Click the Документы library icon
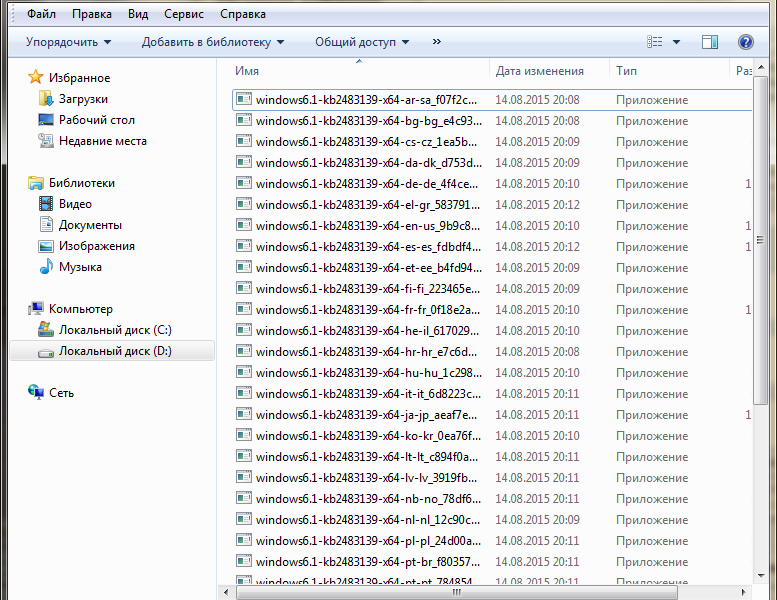The height and width of the screenshot is (600, 777). click(x=46, y=224)
